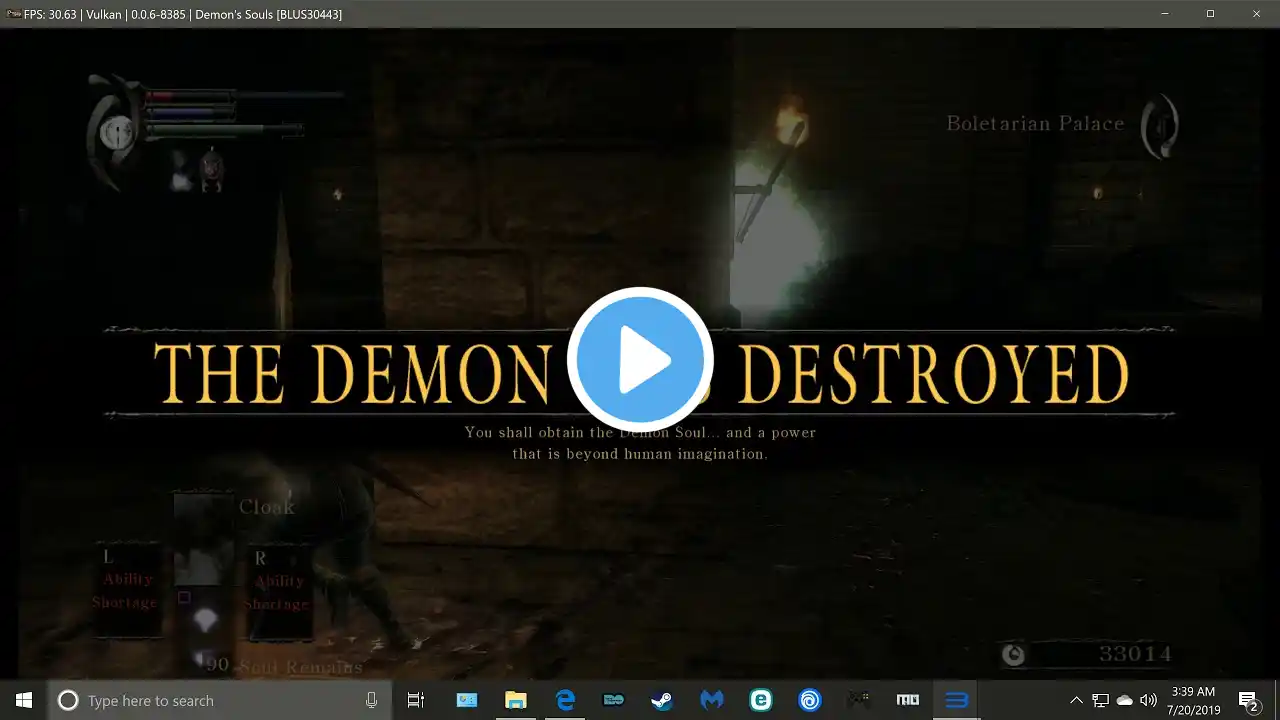
Task: Open the clock showing 3:39 AM
Action: coord(1192,700)
